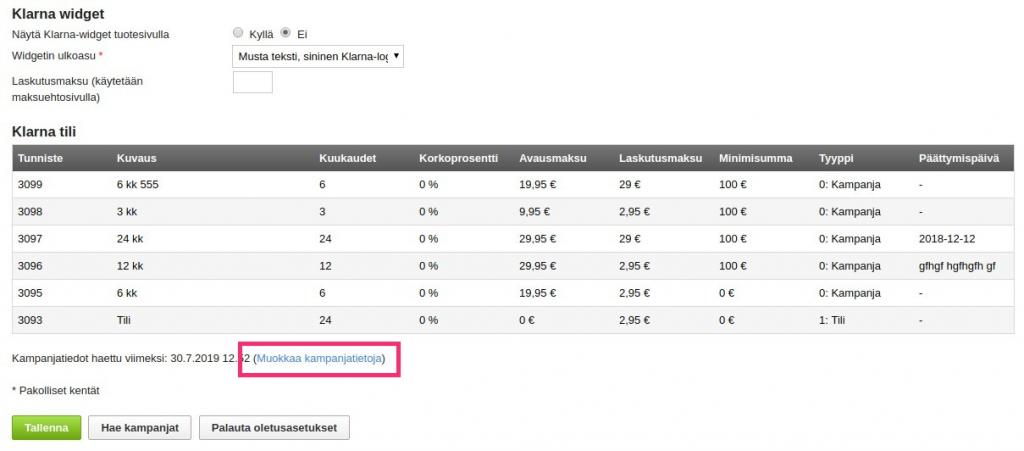This screenshot has height=451, width=1024.
Task: Save settings with the Tallenna button
Action: tap(46, 428)
